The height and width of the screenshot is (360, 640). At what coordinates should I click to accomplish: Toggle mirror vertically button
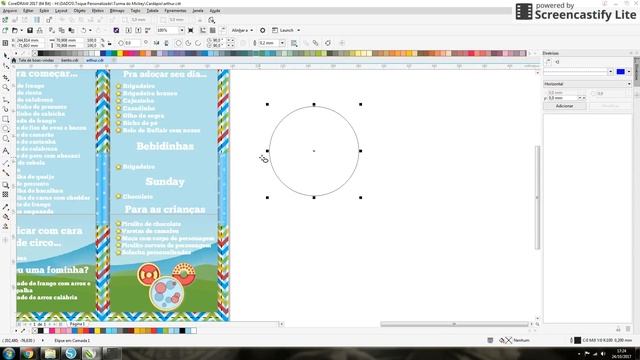(x=167, y=43)
